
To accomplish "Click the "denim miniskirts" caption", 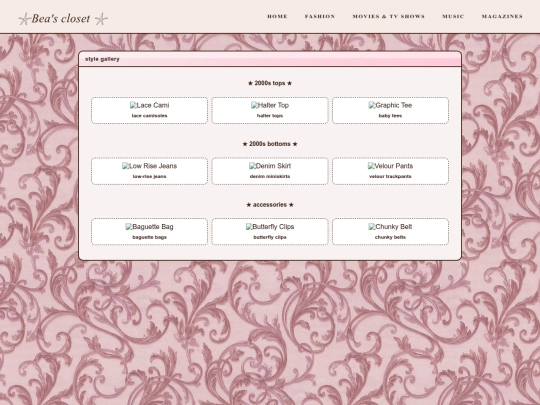I will click(x=270, y=176).
